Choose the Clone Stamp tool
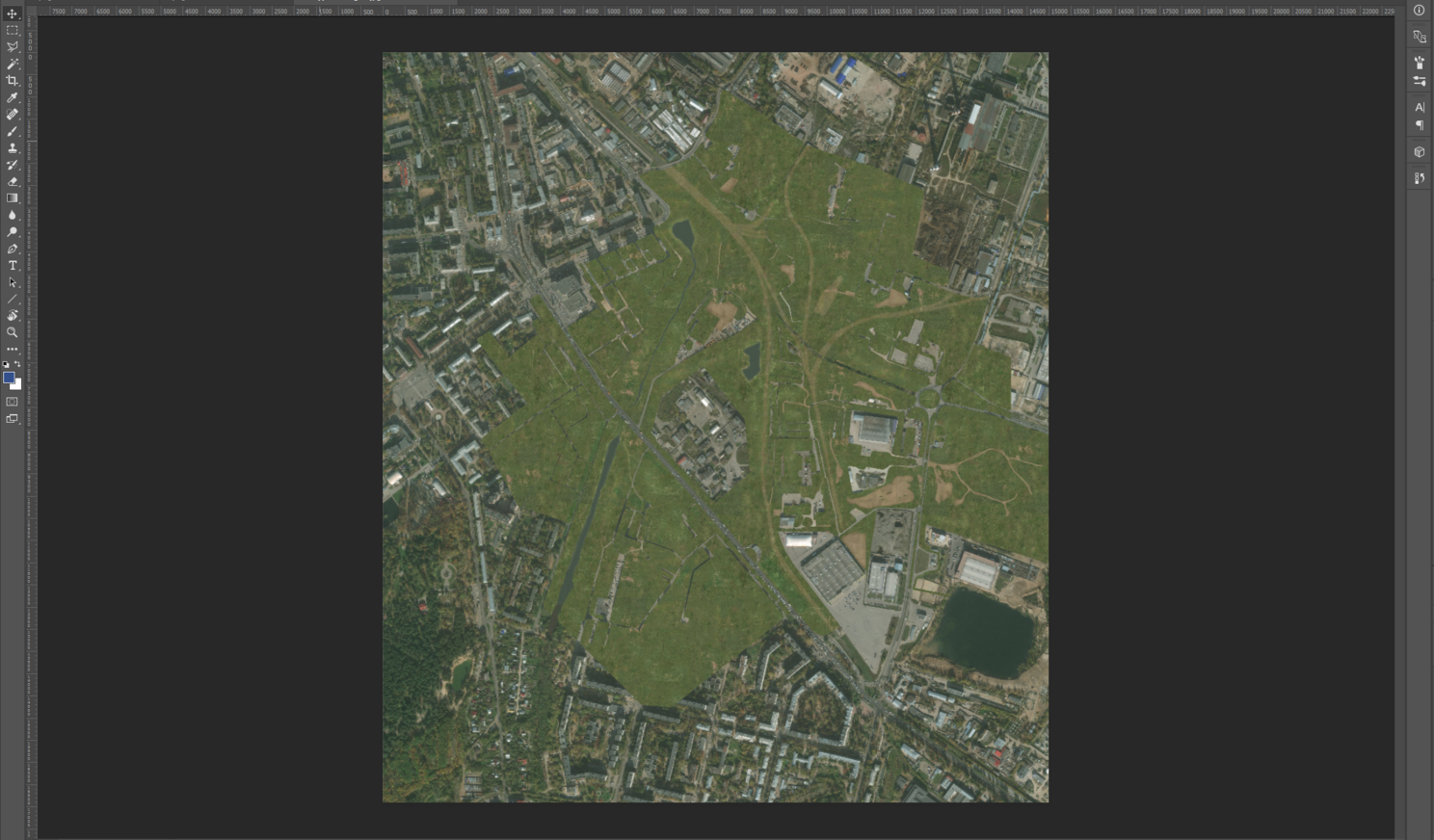 (13, 147)
